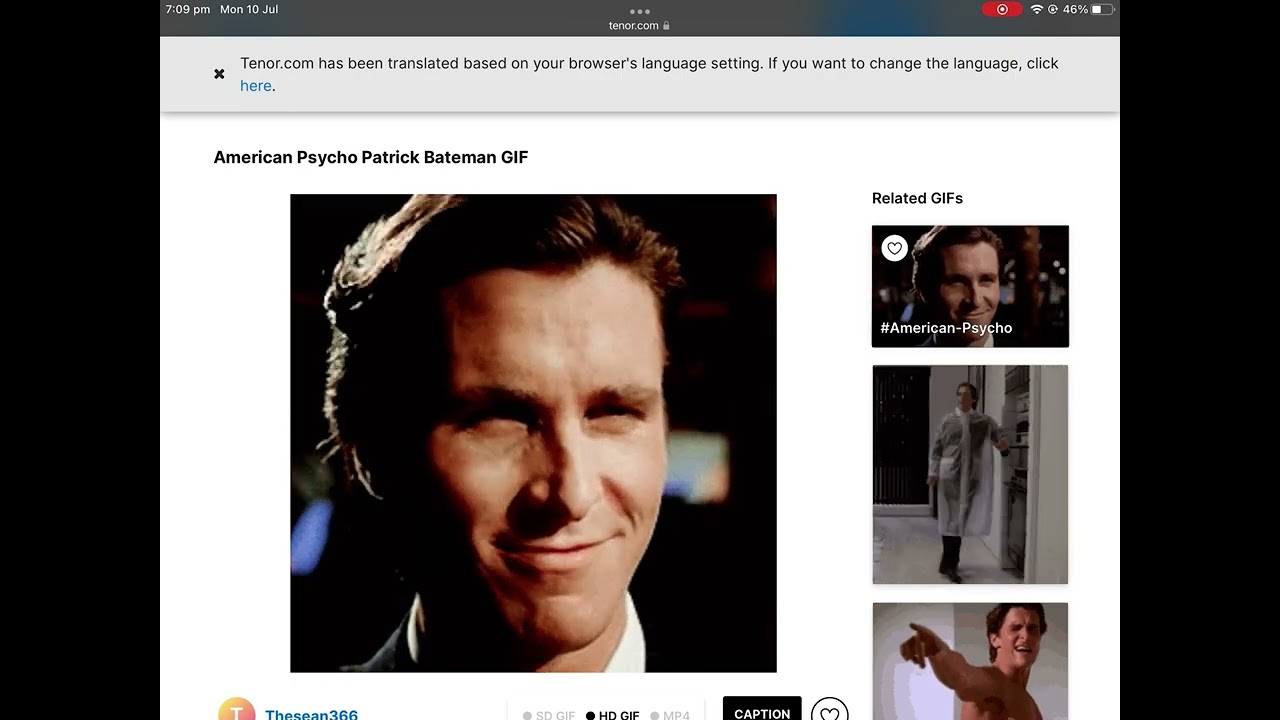Tap the Wi-Fi status icon

pyautogui.click(x=1037, y=9)
